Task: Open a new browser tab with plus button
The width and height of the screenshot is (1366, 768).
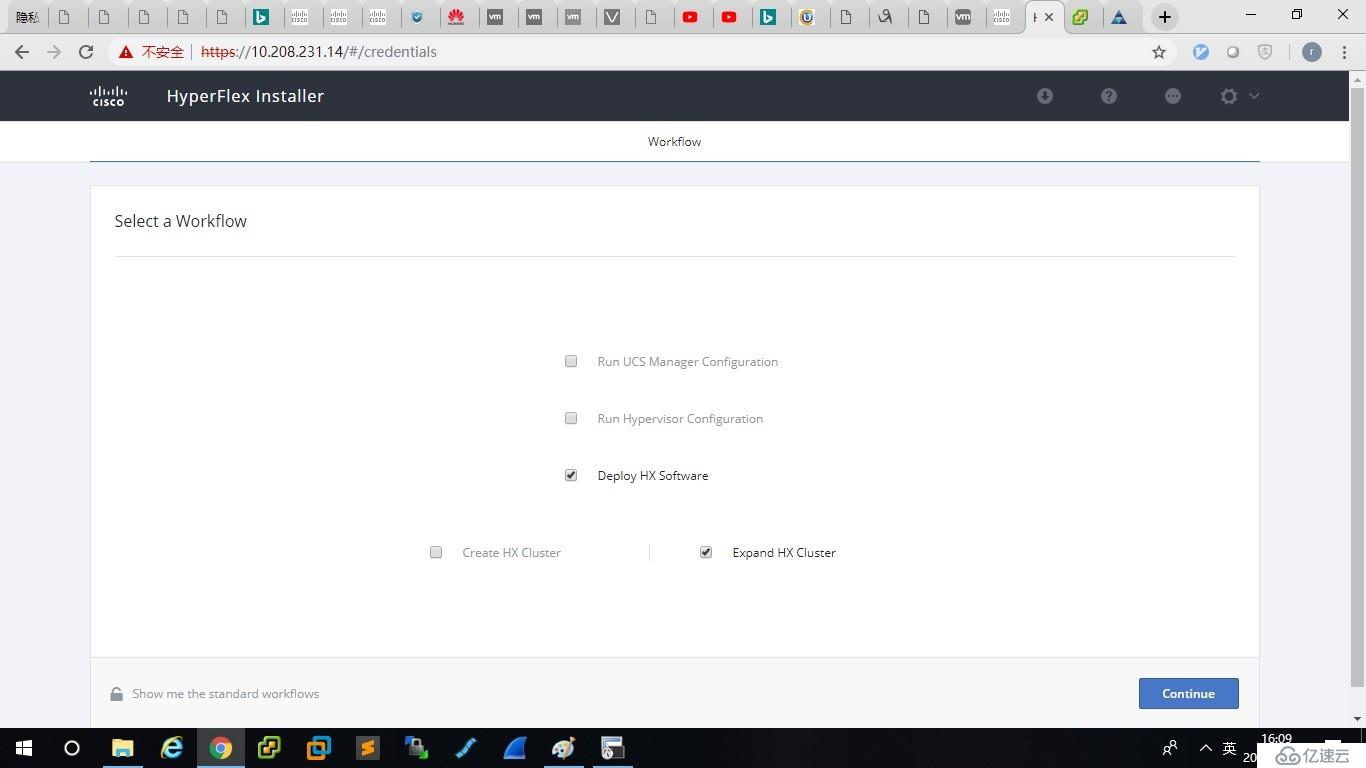Action: tap(1164, 17)
